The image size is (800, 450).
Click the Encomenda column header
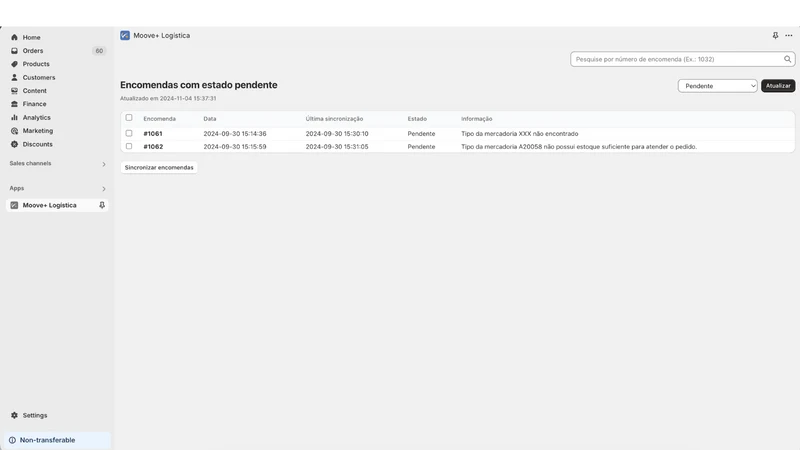159,119
